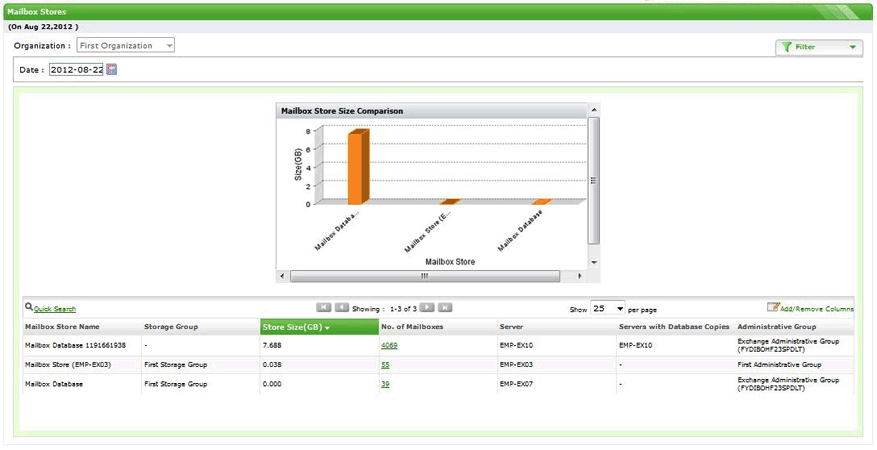Open Add/Remove Columns link
This screenshot has width=877, height=450.
point(817,309)
